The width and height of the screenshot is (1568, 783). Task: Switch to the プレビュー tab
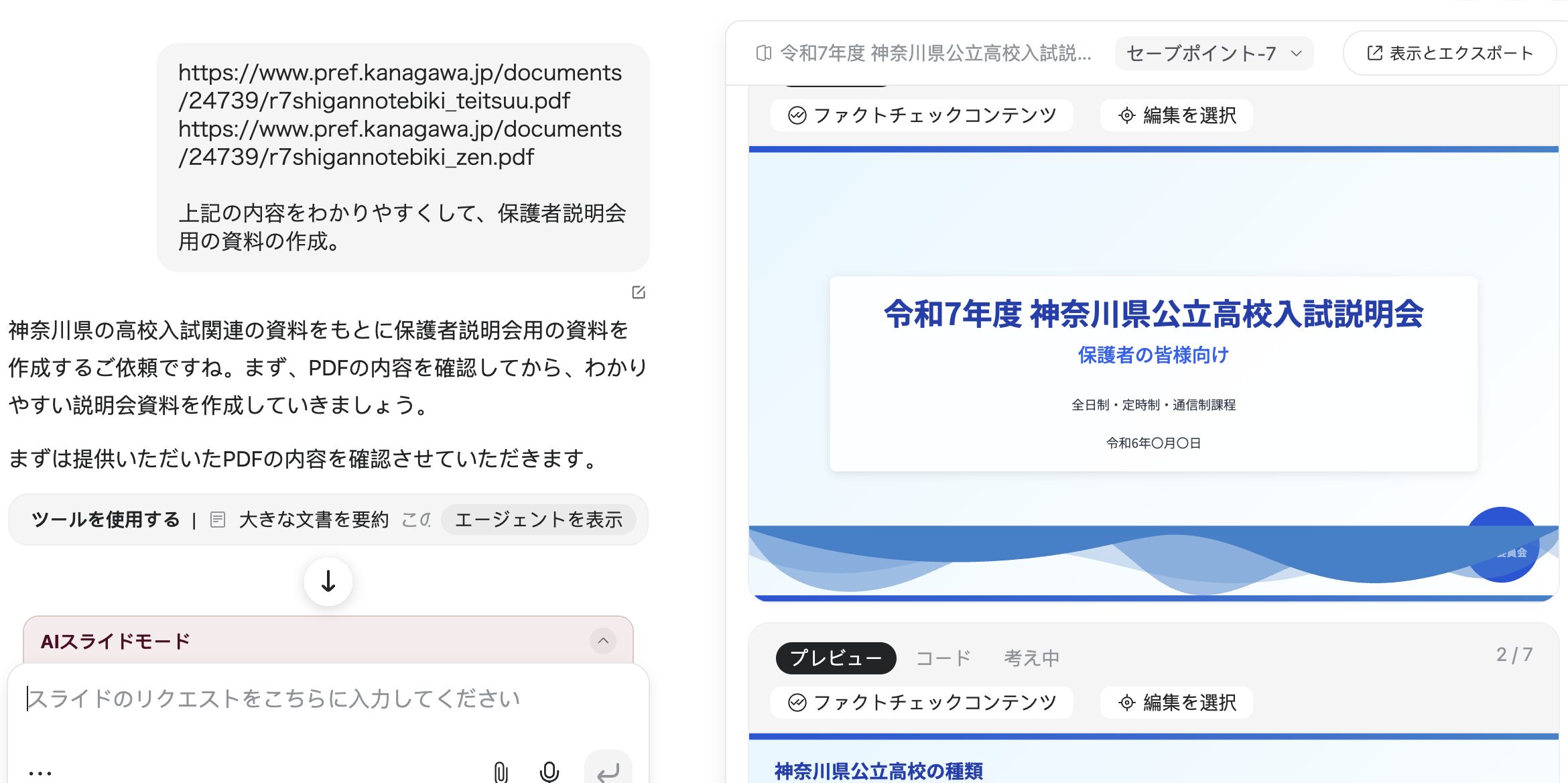836,658
